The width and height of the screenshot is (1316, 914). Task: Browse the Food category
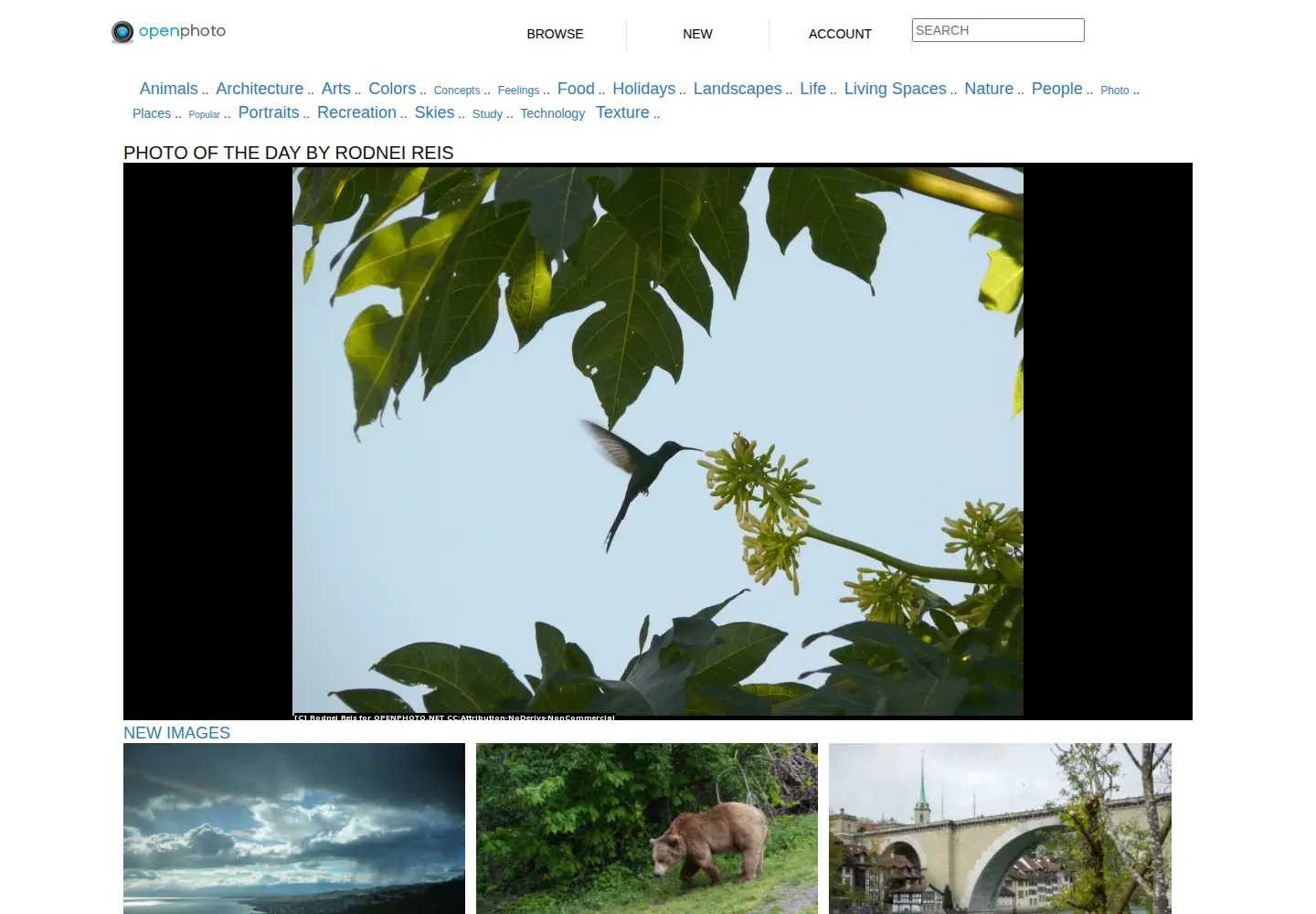(576, 89)
